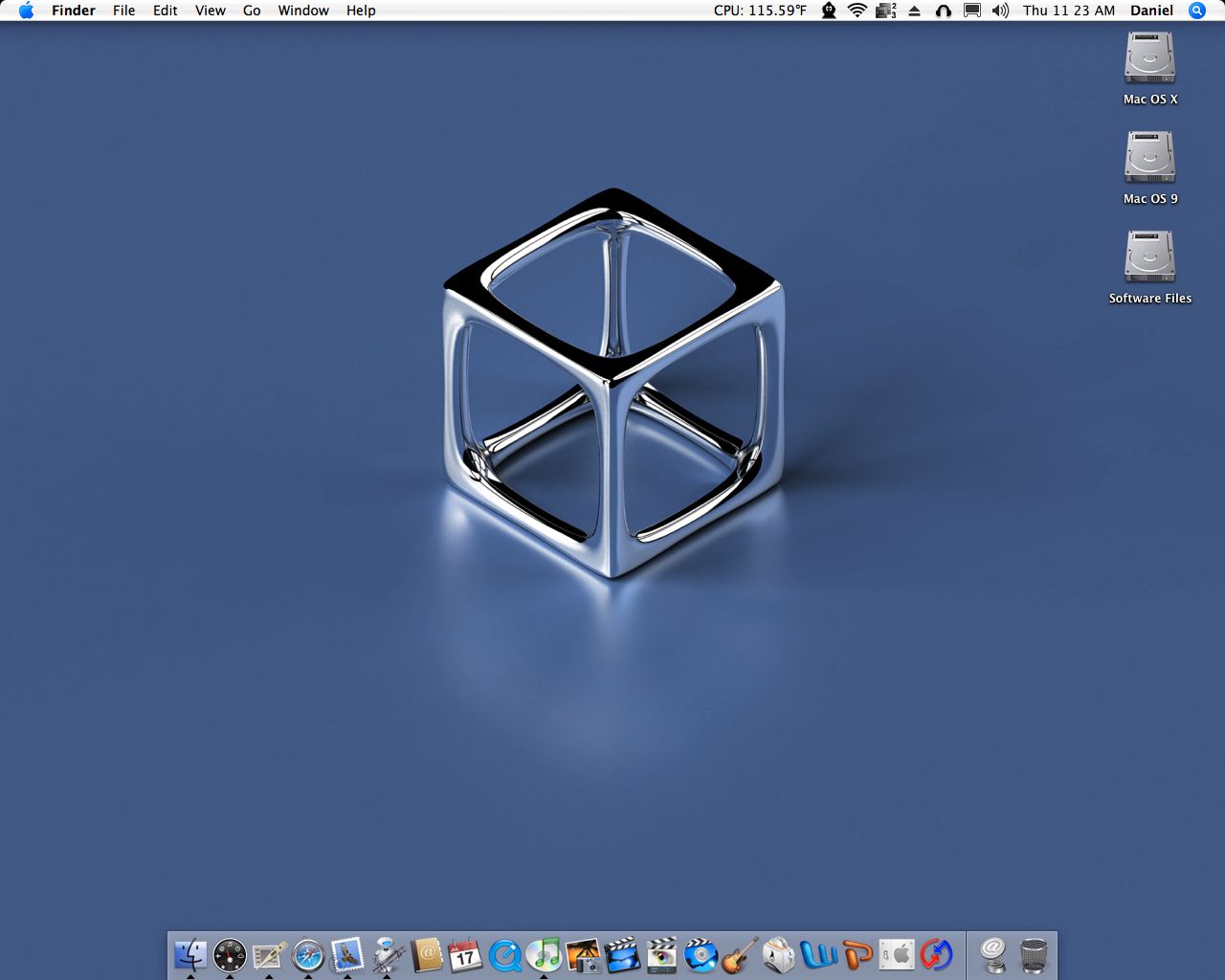Open Address Book from the Dock

426,954
